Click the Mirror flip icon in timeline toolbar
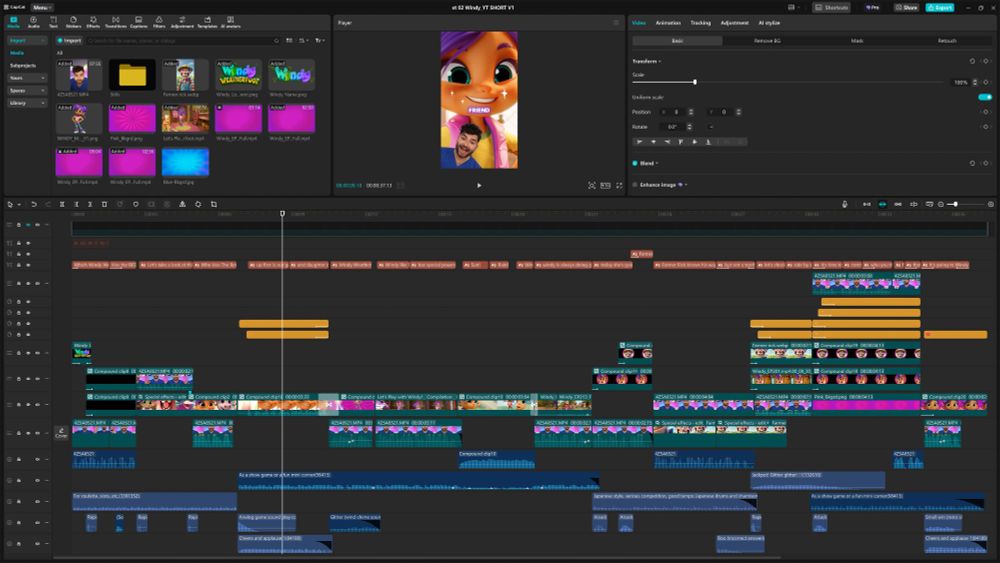The width and height of the screenshot is (1000, 563). click(x=182, y=204)
